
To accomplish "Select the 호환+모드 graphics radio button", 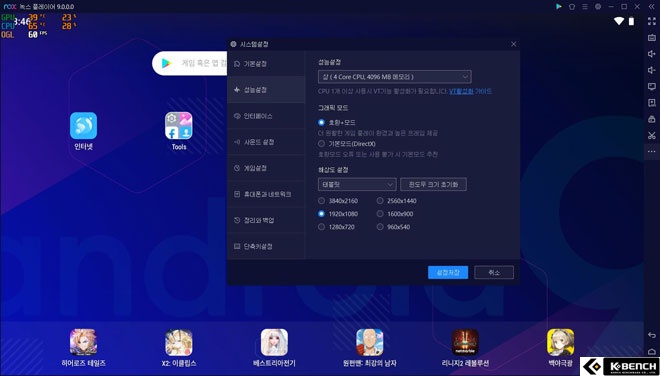I will 322,123.
